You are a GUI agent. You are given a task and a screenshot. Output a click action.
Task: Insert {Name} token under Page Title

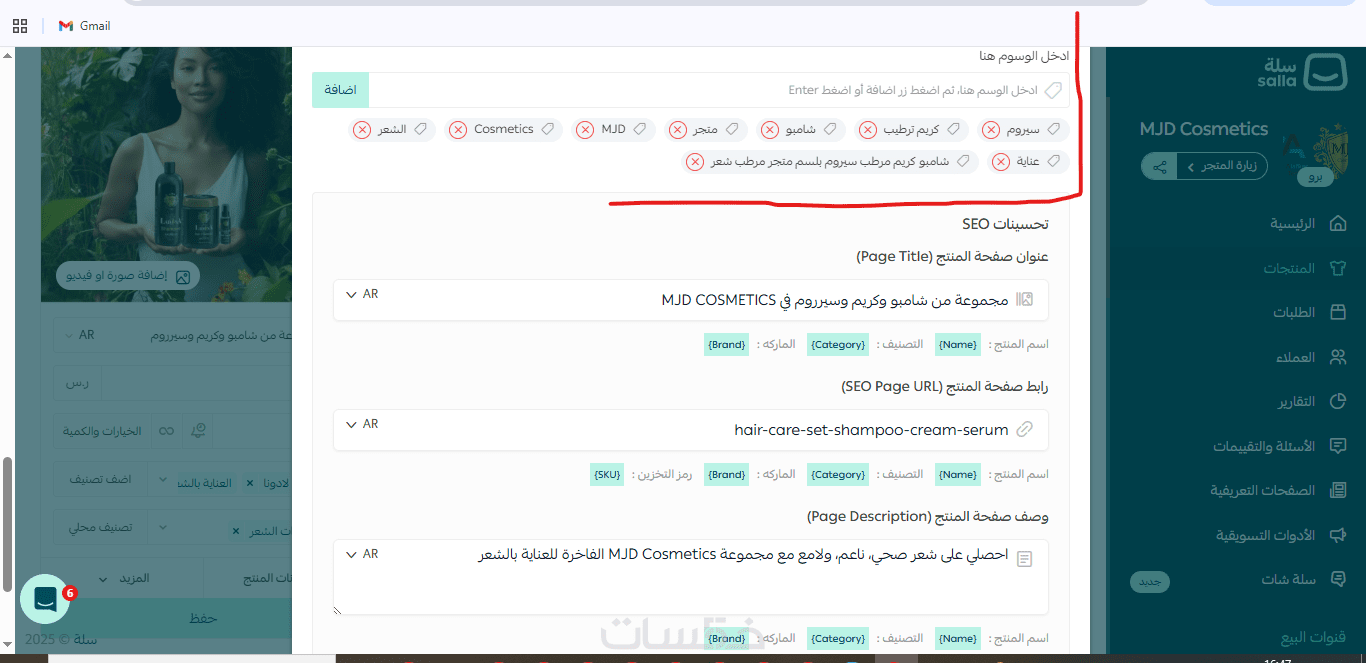click(958, 344)
